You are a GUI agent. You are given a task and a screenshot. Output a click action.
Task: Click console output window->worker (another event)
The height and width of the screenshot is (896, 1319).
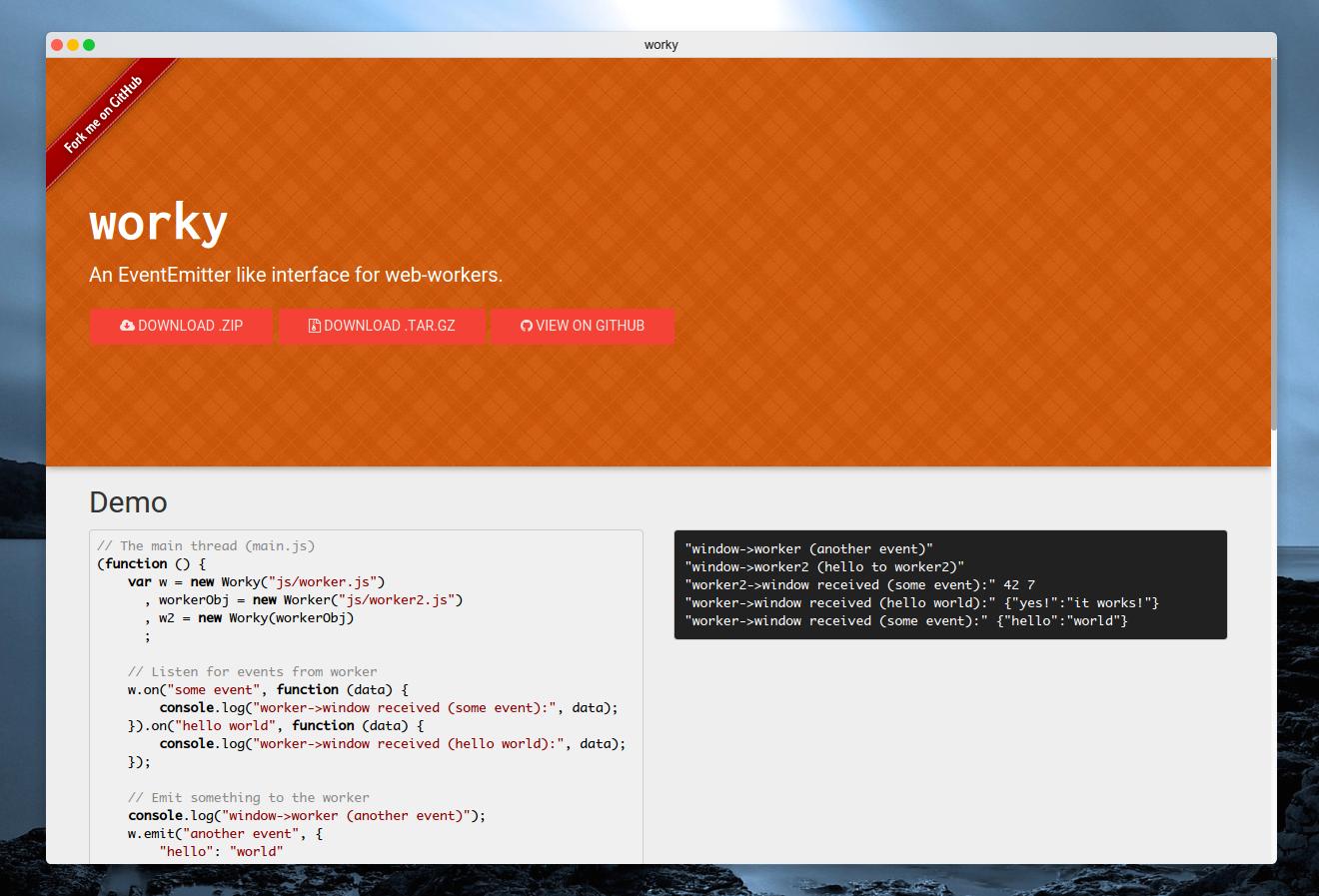[x=809, y=548]
